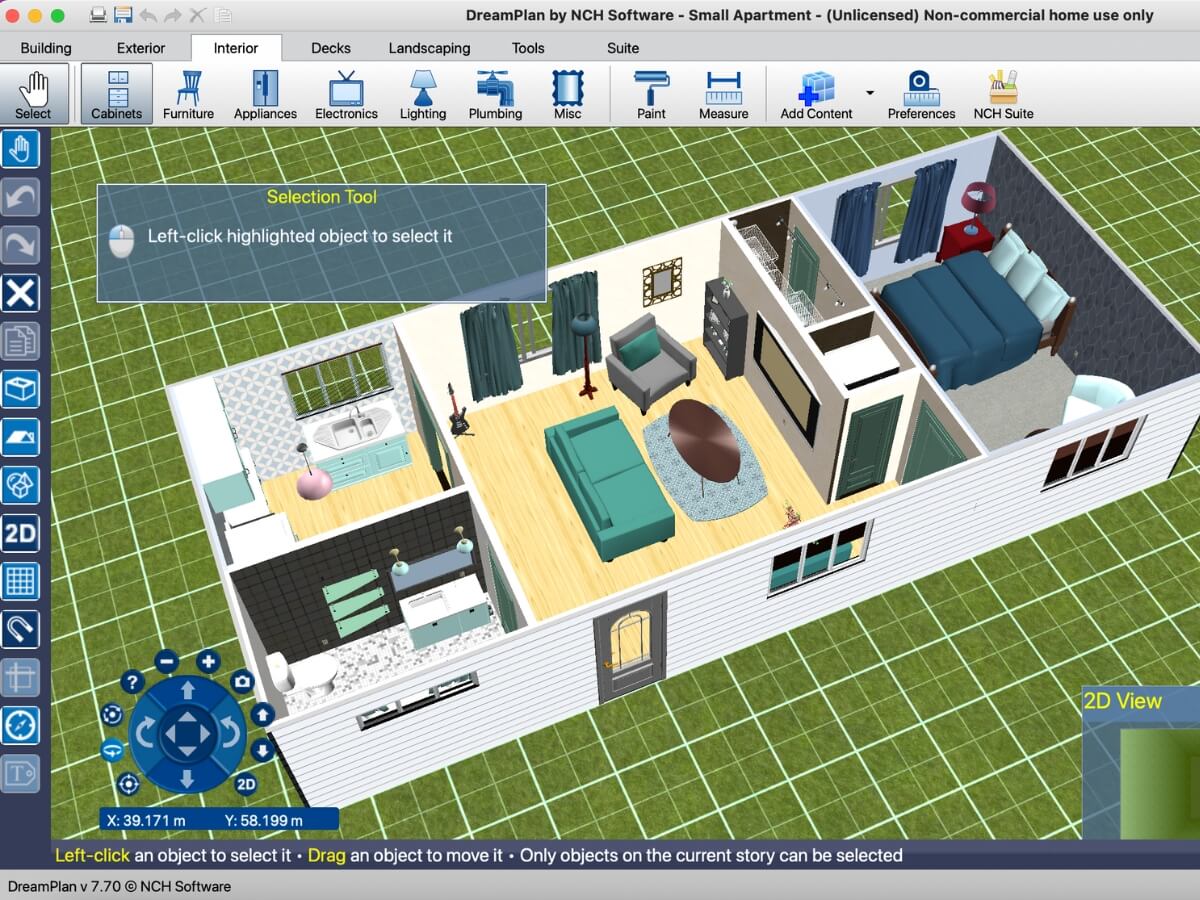Choose the Lighting tool

423,95
